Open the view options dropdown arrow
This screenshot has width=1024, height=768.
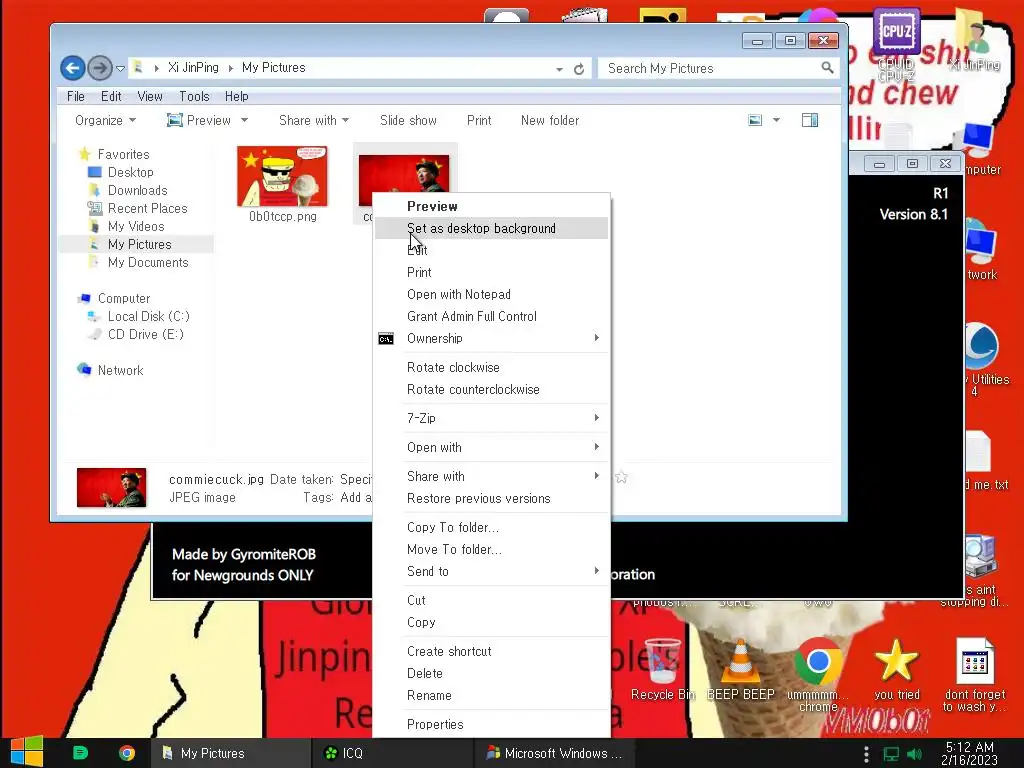tap(776, 120)
